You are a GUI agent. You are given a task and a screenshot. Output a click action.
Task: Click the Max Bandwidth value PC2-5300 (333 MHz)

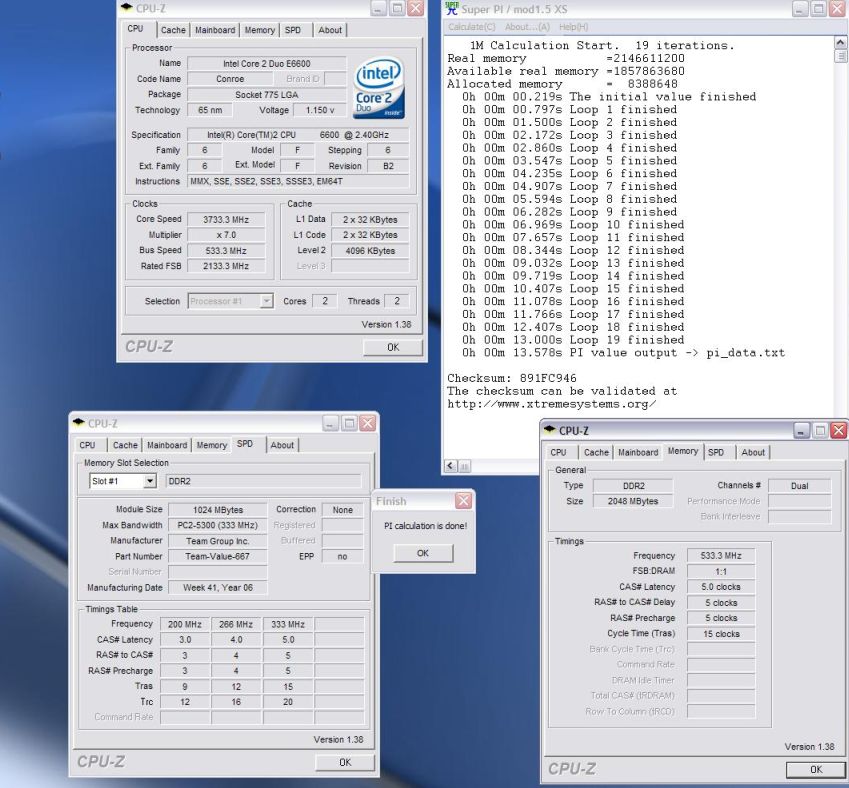pos(218,525)
